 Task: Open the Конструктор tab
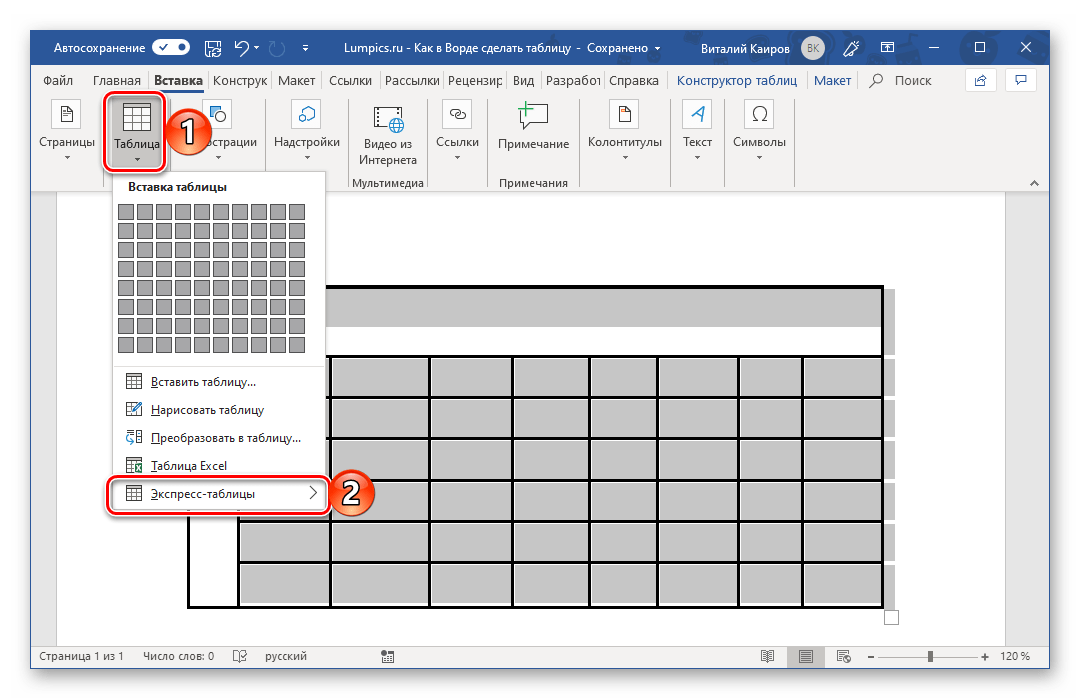[x=240, y=81]
